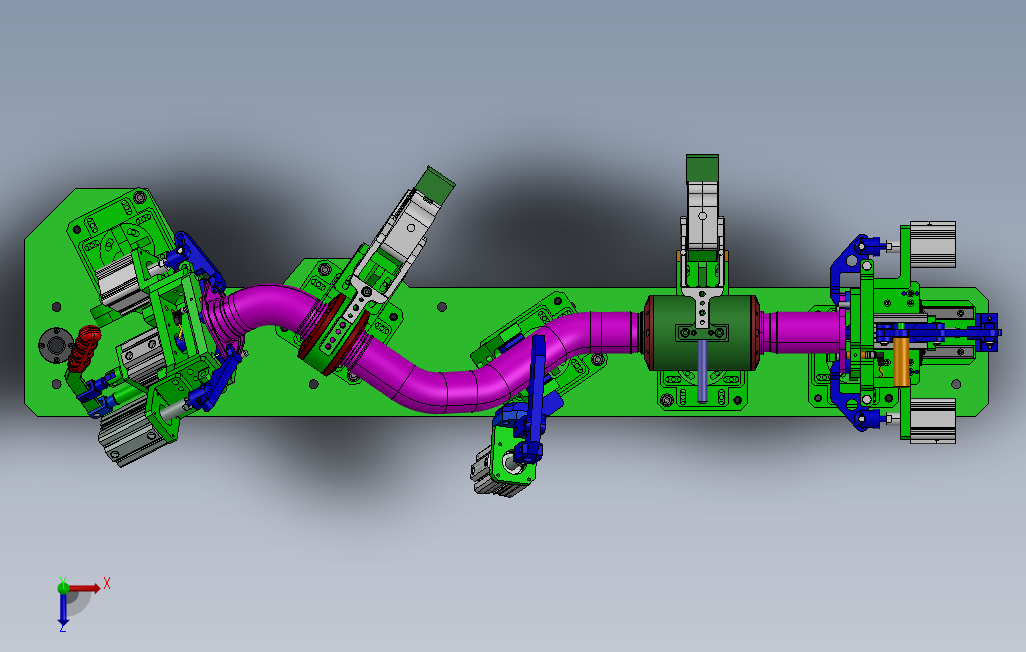Viewport: 1026px width, 652px height.
Task: Select the gray pneumatic cylinder at upper right
Action: pos(932,244)
